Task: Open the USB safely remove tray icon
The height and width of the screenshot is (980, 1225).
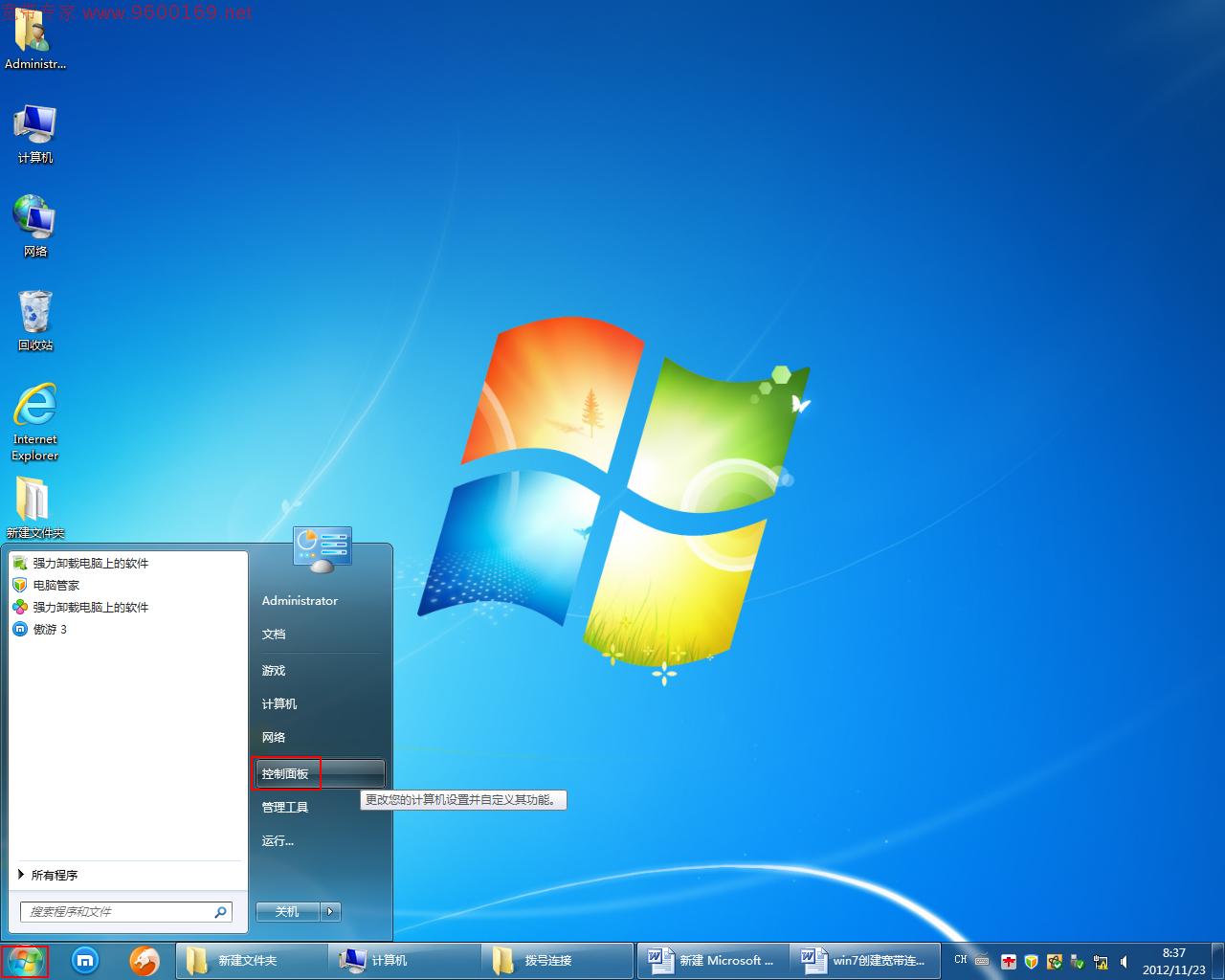Action: (1077, 961)
